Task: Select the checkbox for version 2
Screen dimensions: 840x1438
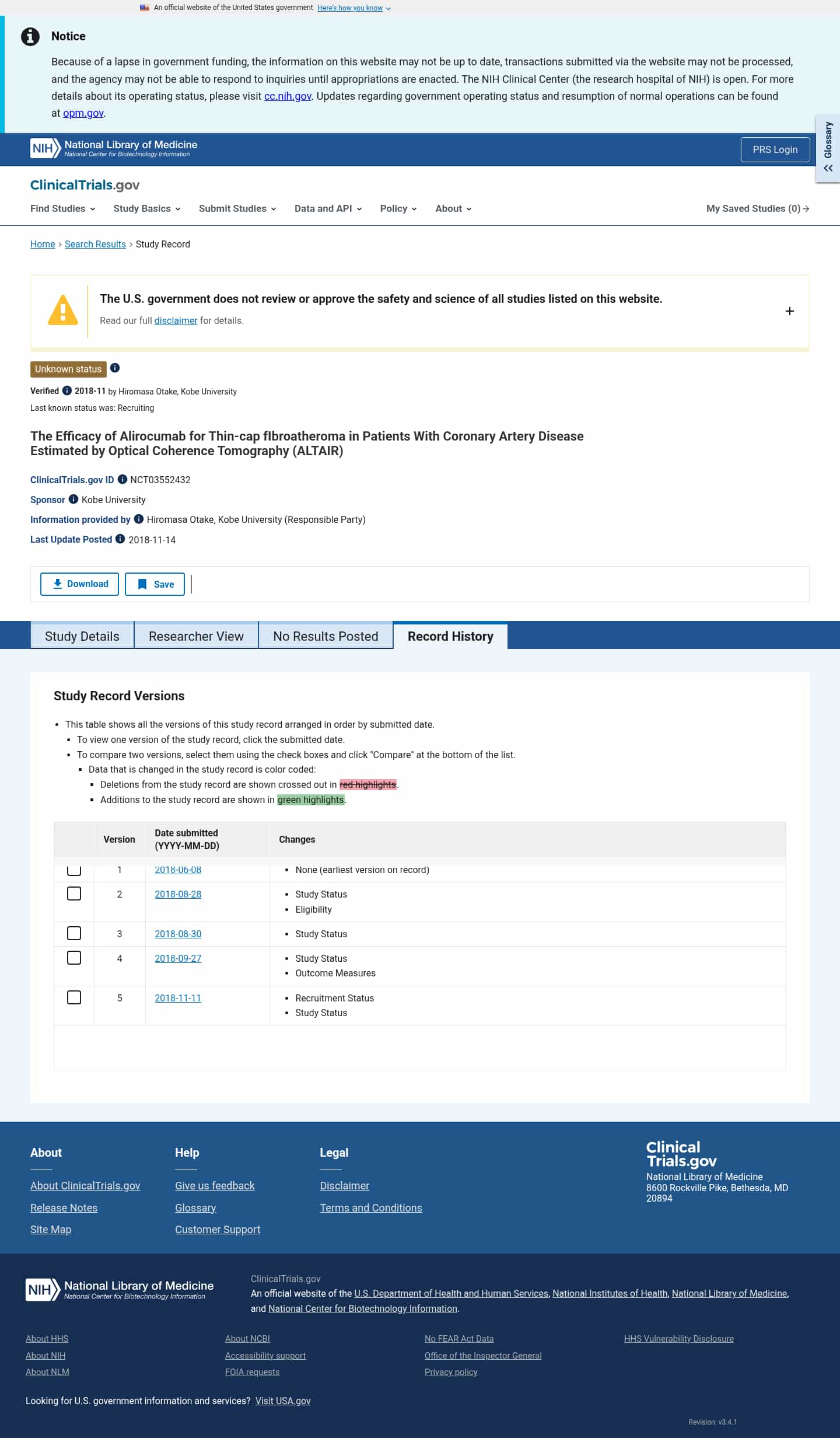Action: 74,893
